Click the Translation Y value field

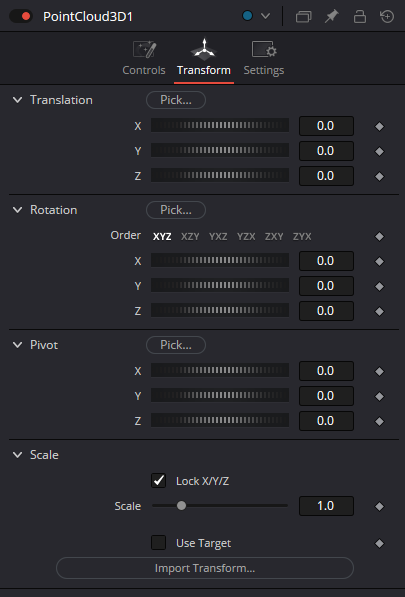click(x=326, y=151)
